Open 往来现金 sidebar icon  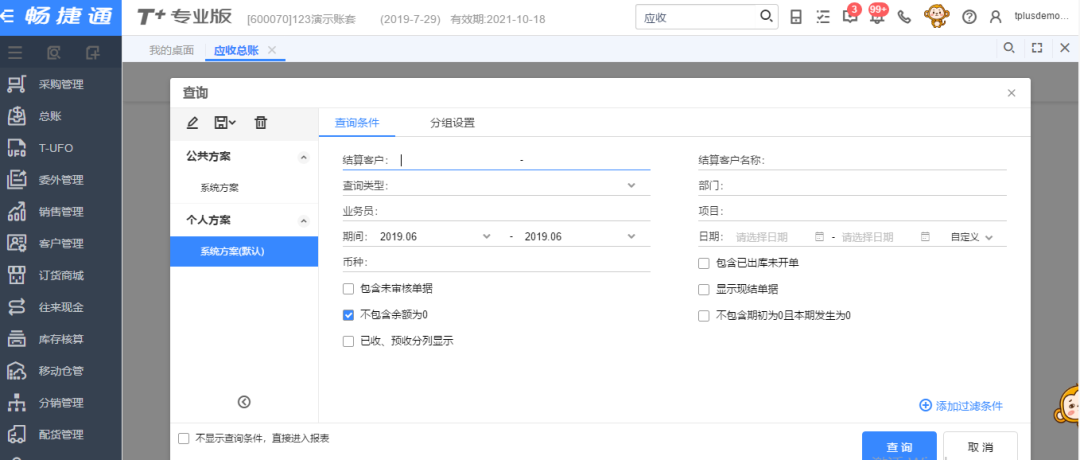click(x=16, y=307)
